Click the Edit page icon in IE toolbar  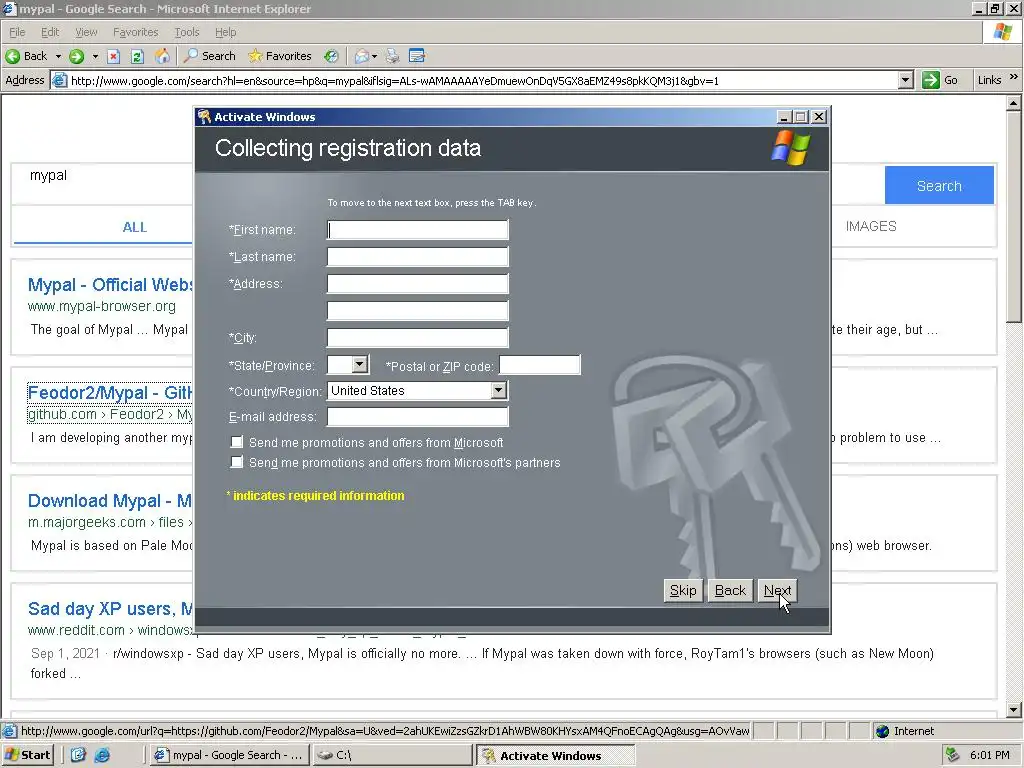point(417,56)
